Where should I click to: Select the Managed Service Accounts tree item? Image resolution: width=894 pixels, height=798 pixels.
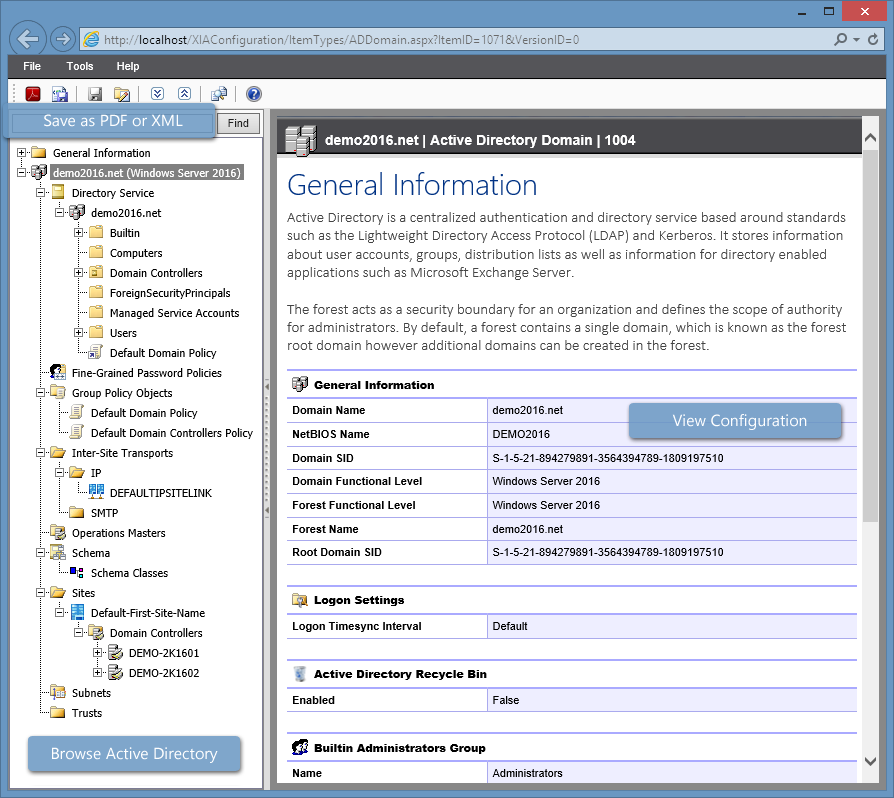174,313
